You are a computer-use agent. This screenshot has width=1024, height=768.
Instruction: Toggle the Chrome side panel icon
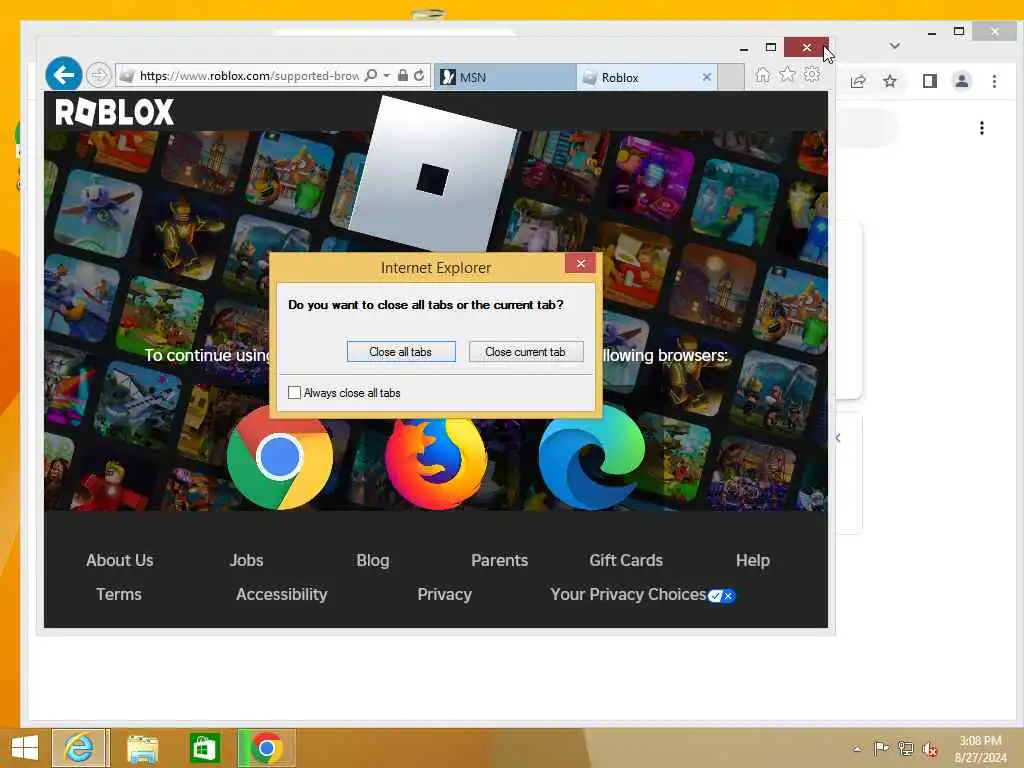point(930,81)
